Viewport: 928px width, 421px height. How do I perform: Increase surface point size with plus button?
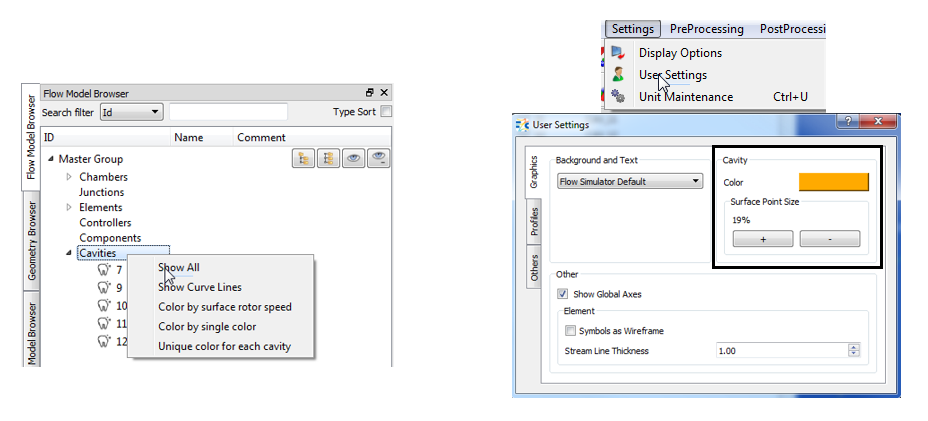pos(763,239)
